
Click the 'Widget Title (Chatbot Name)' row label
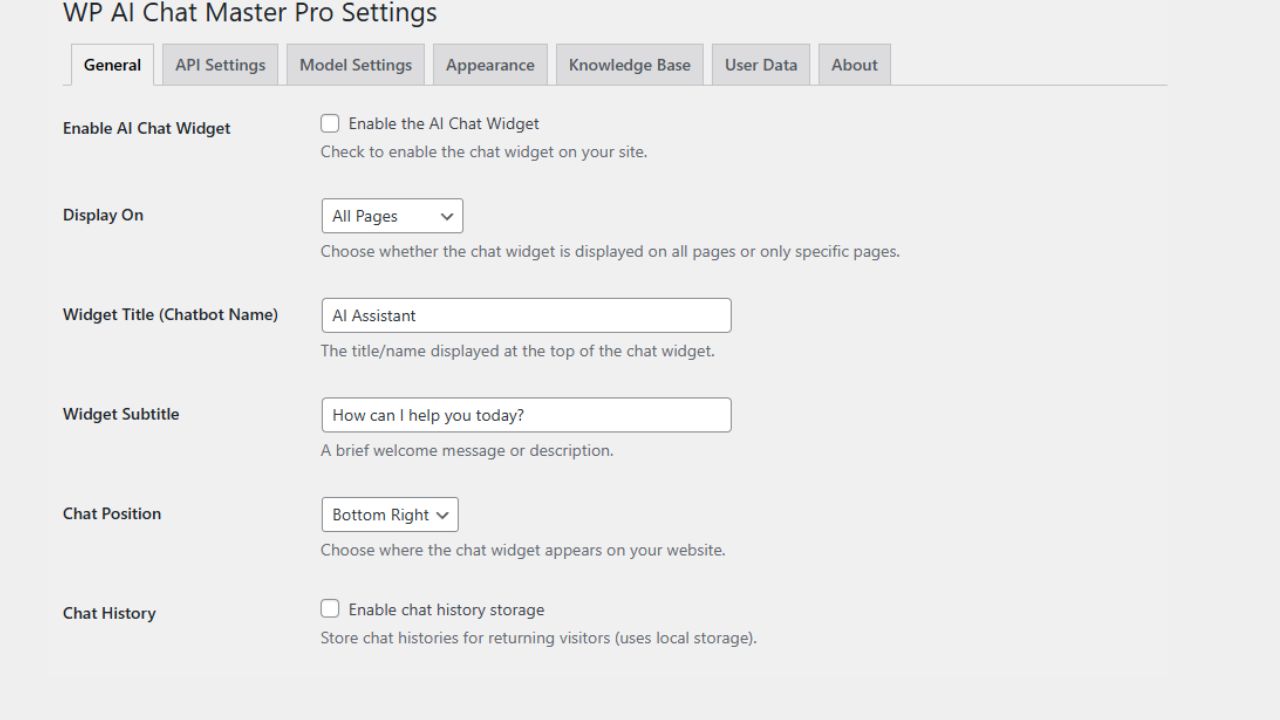170,315
